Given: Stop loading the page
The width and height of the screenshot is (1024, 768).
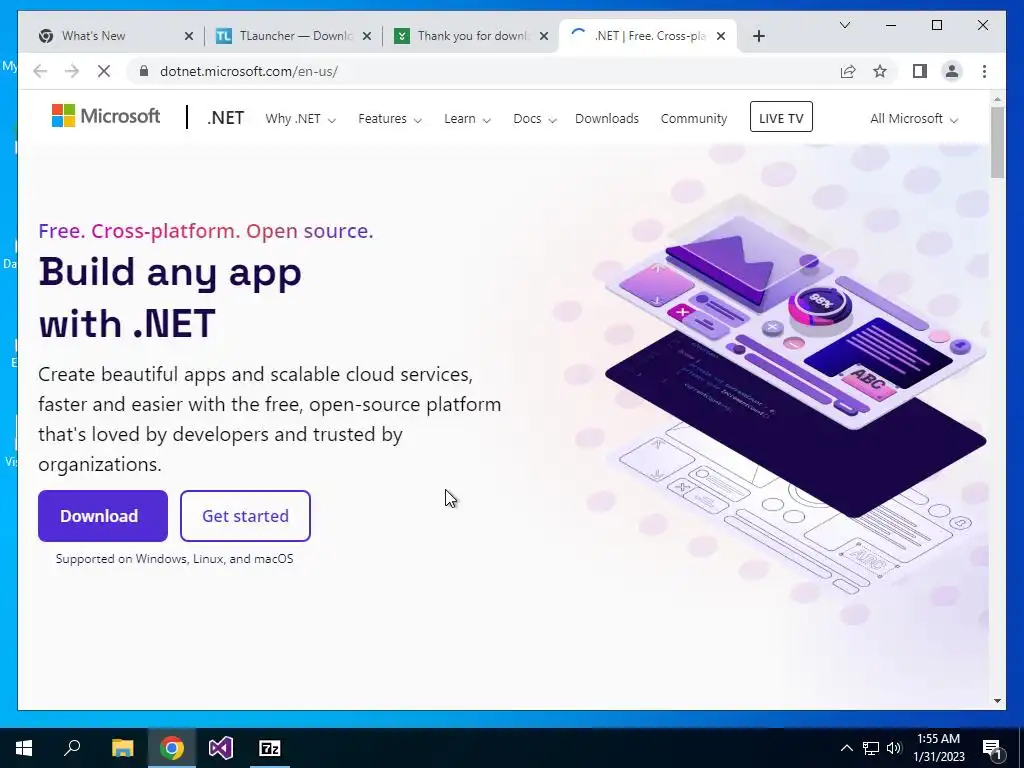Looking at the screenshot, I should tap(104, 71).
